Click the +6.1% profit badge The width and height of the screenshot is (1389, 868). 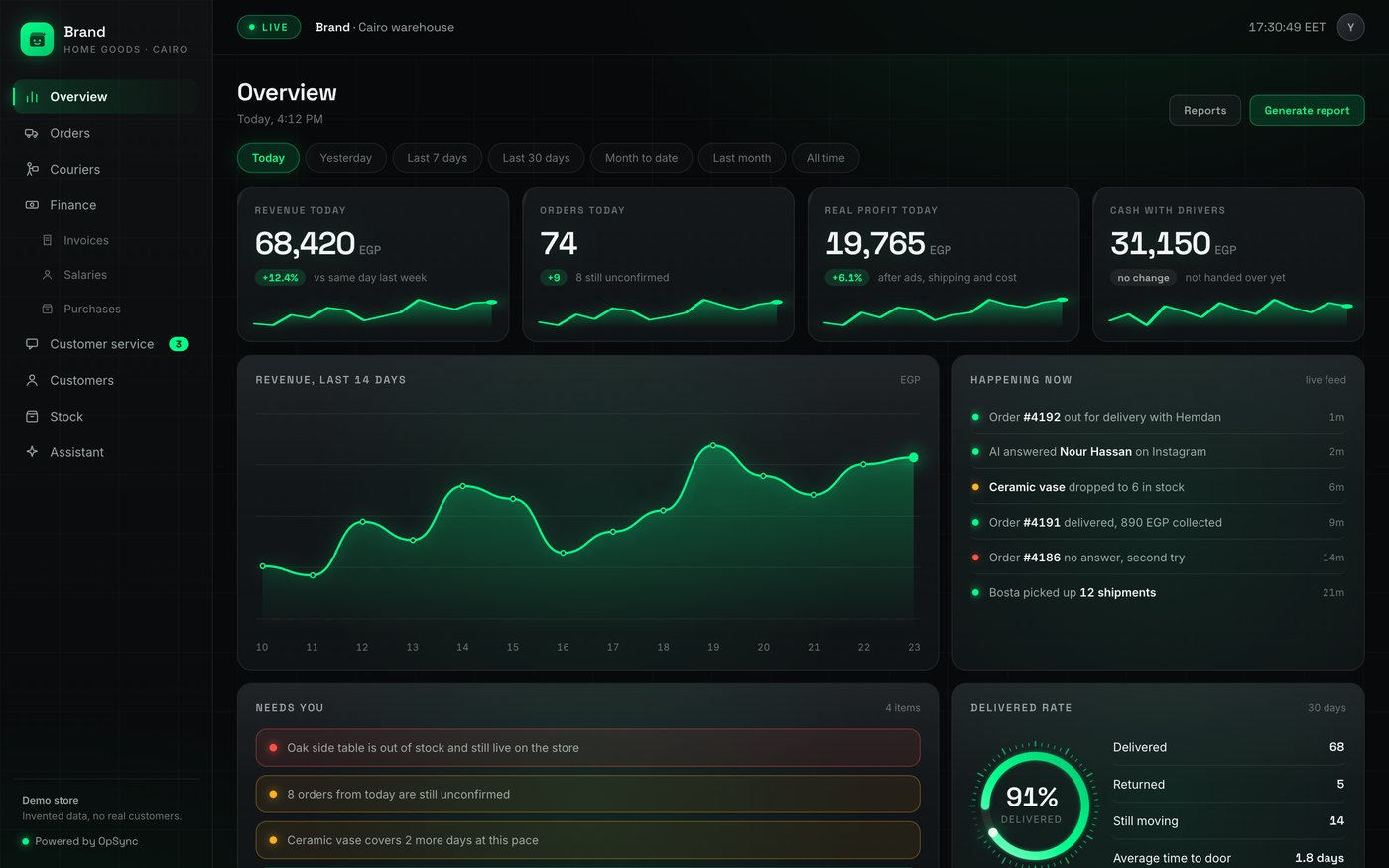pos(847,278)
